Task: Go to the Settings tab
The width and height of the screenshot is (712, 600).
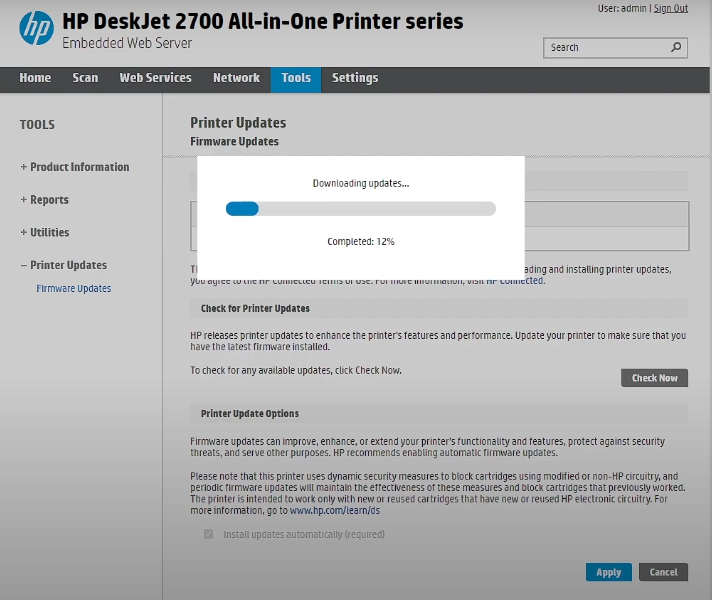Action: (x=355, y=78)
